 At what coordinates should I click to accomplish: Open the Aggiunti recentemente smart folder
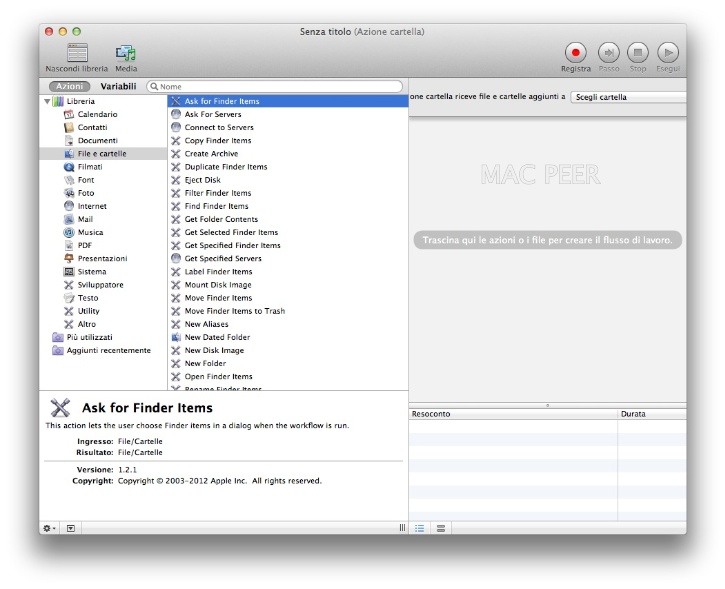point(102,350)
